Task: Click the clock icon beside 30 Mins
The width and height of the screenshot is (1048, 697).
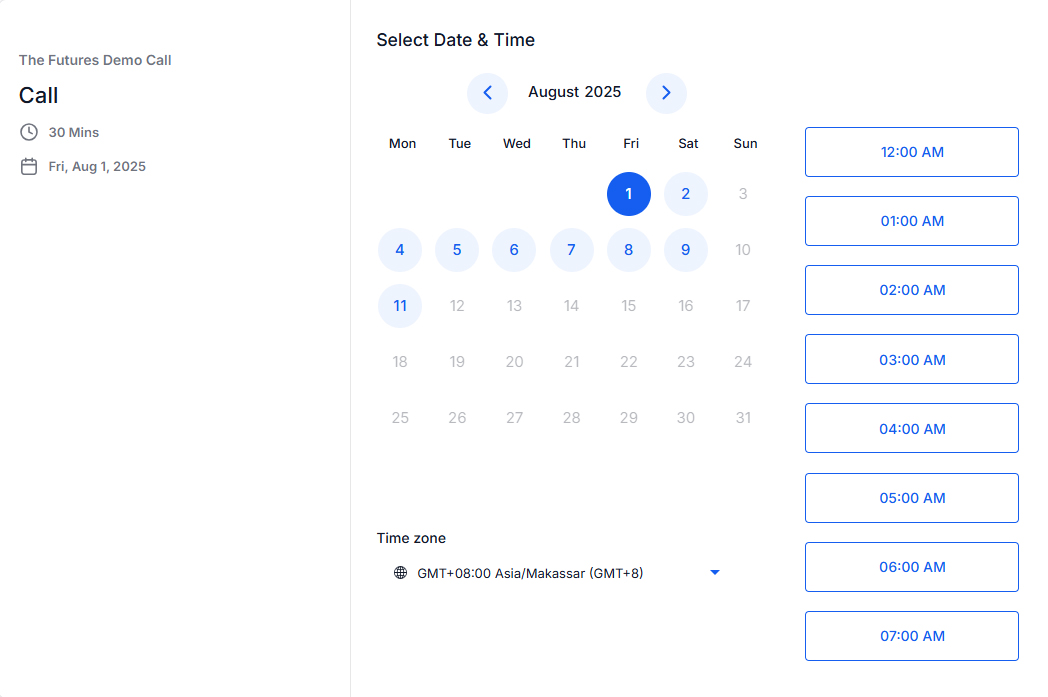Action: coord(29,132)
